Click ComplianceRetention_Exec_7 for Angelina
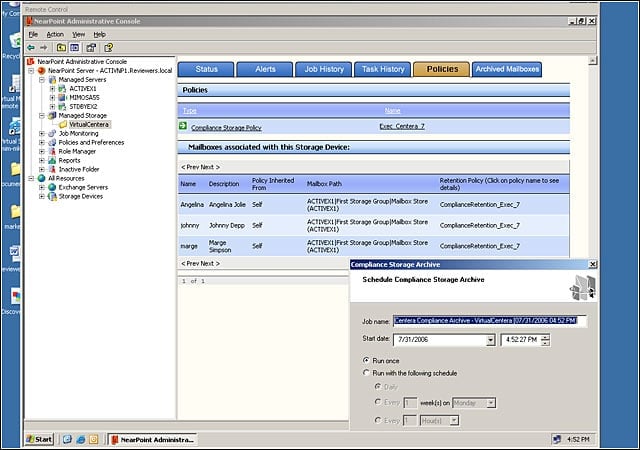 tap(480, 205)
